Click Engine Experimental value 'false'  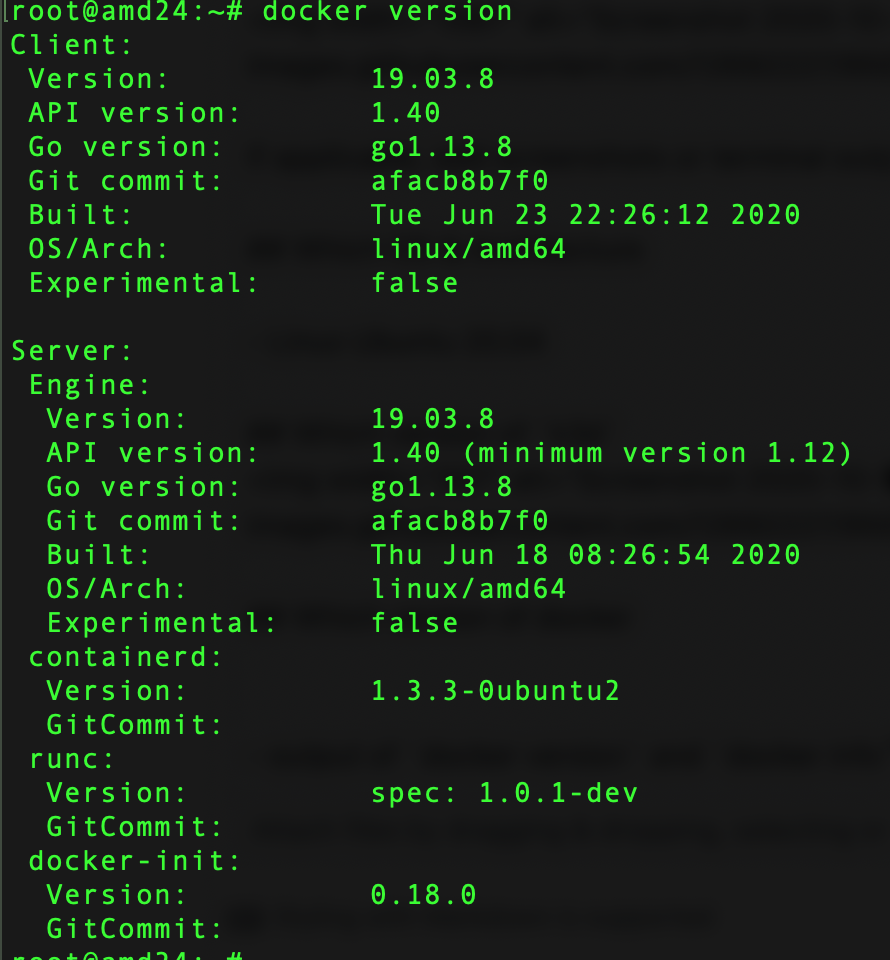tap(414, 623)
